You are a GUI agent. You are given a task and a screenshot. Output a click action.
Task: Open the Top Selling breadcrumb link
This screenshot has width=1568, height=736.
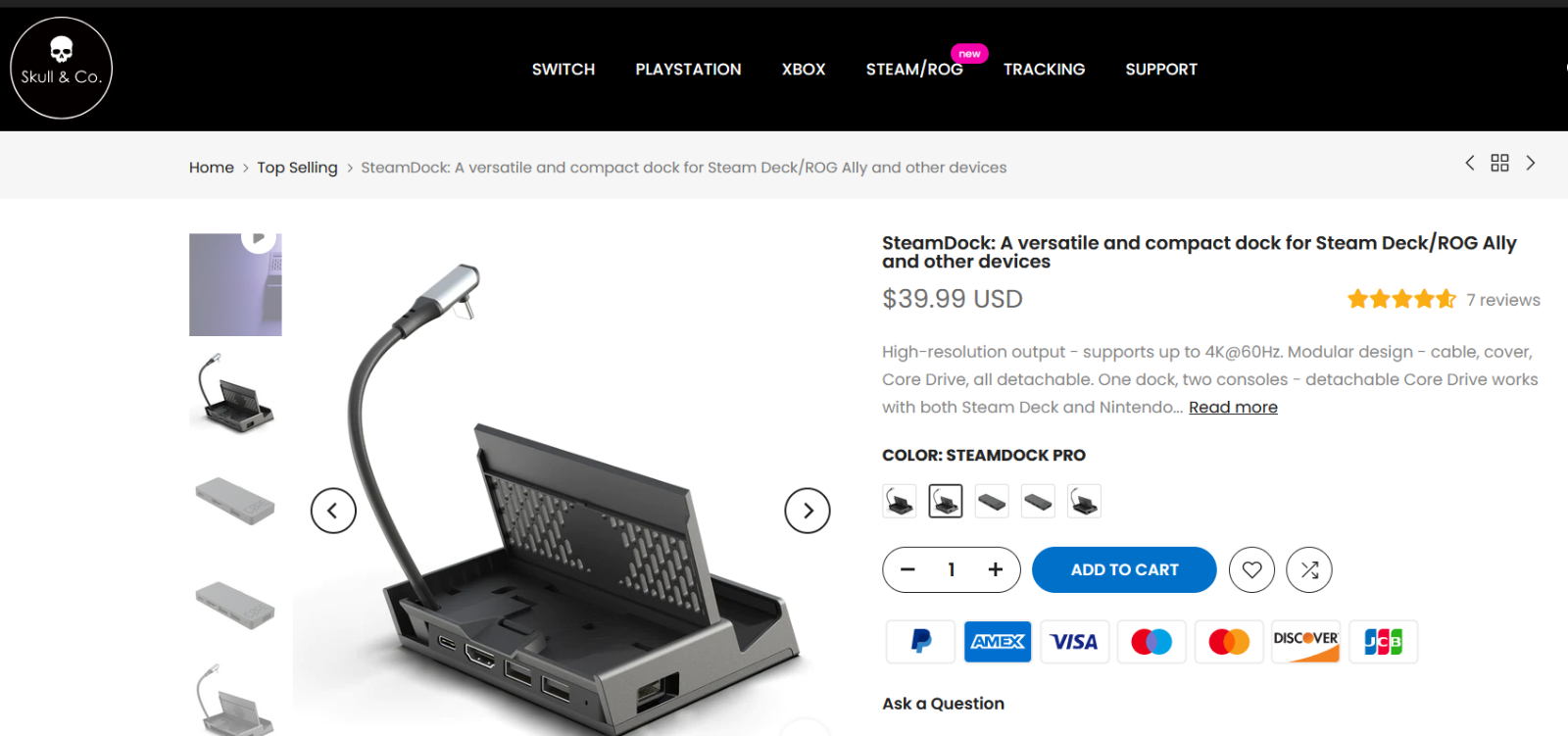297,168
